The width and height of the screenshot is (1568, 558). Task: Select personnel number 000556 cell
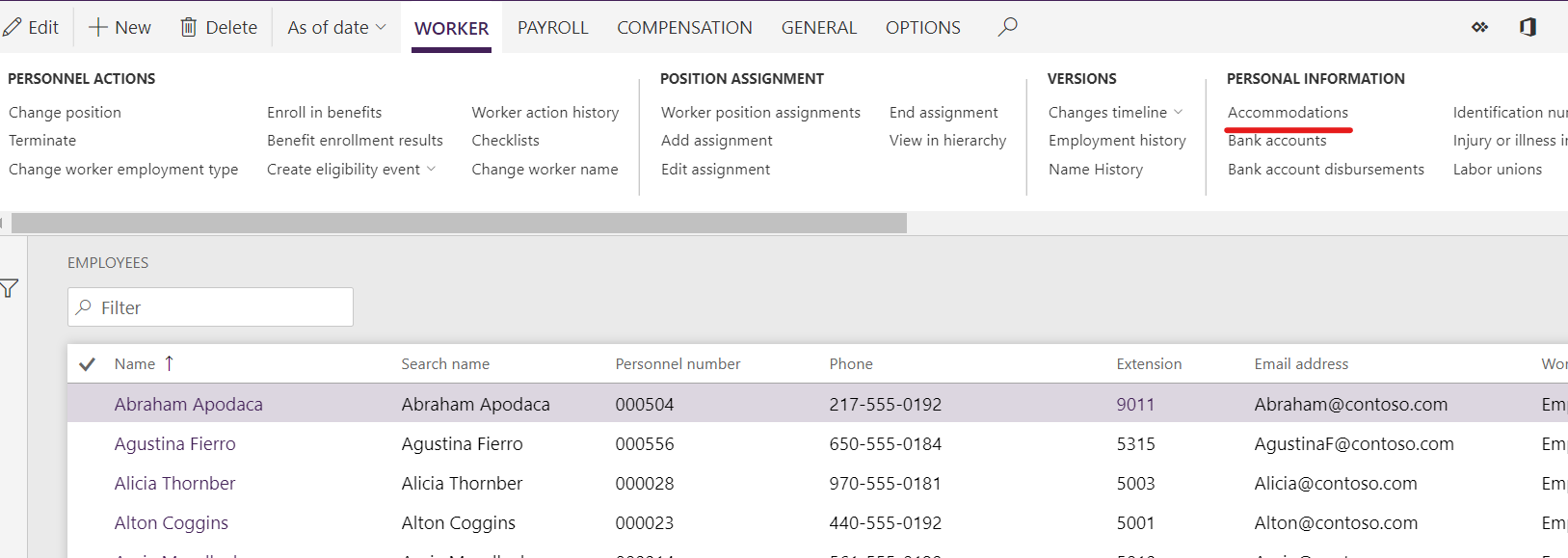(x=645, y=443)
